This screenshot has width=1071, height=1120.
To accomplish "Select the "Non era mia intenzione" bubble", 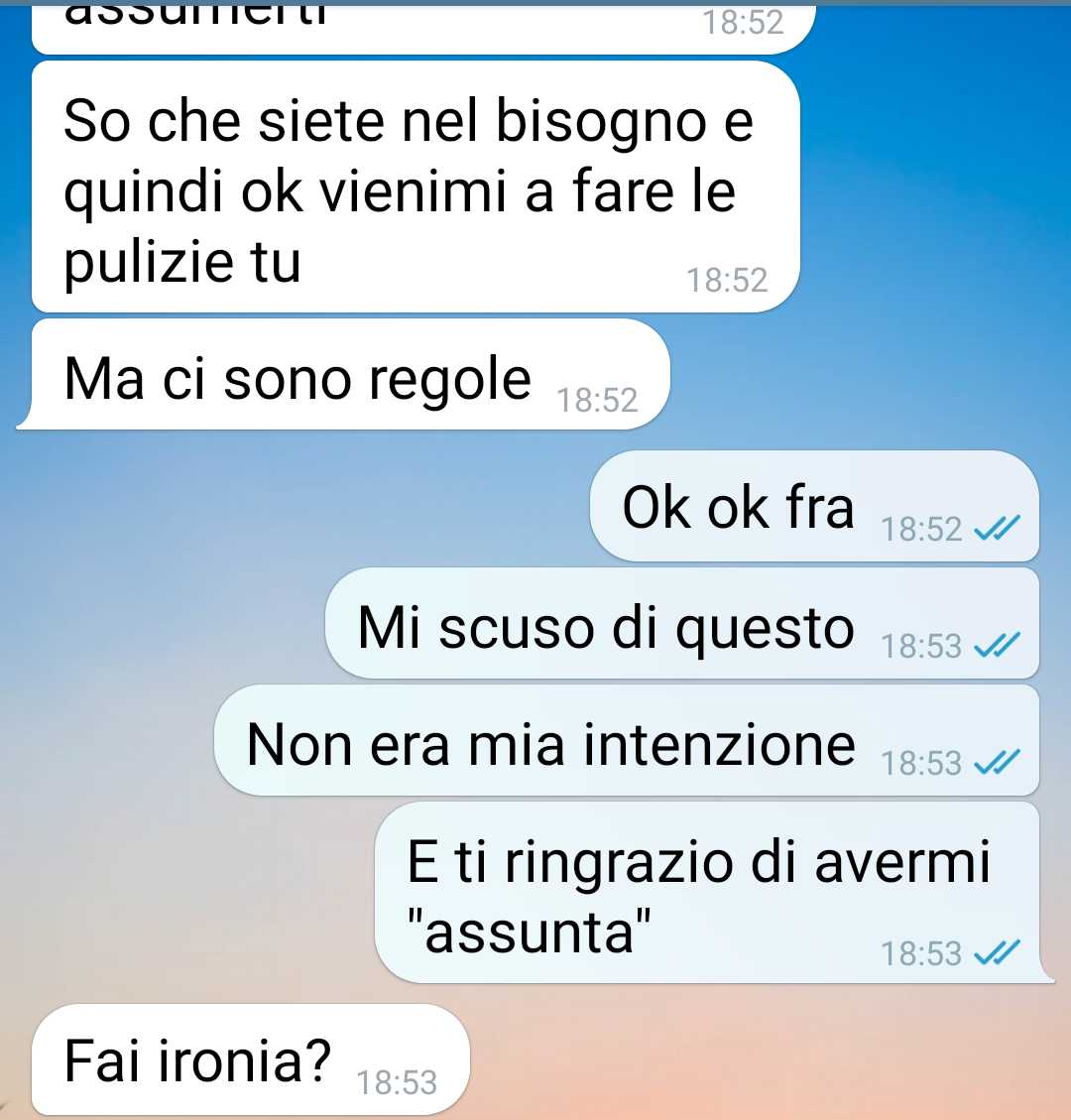I will tap(626, 740).
